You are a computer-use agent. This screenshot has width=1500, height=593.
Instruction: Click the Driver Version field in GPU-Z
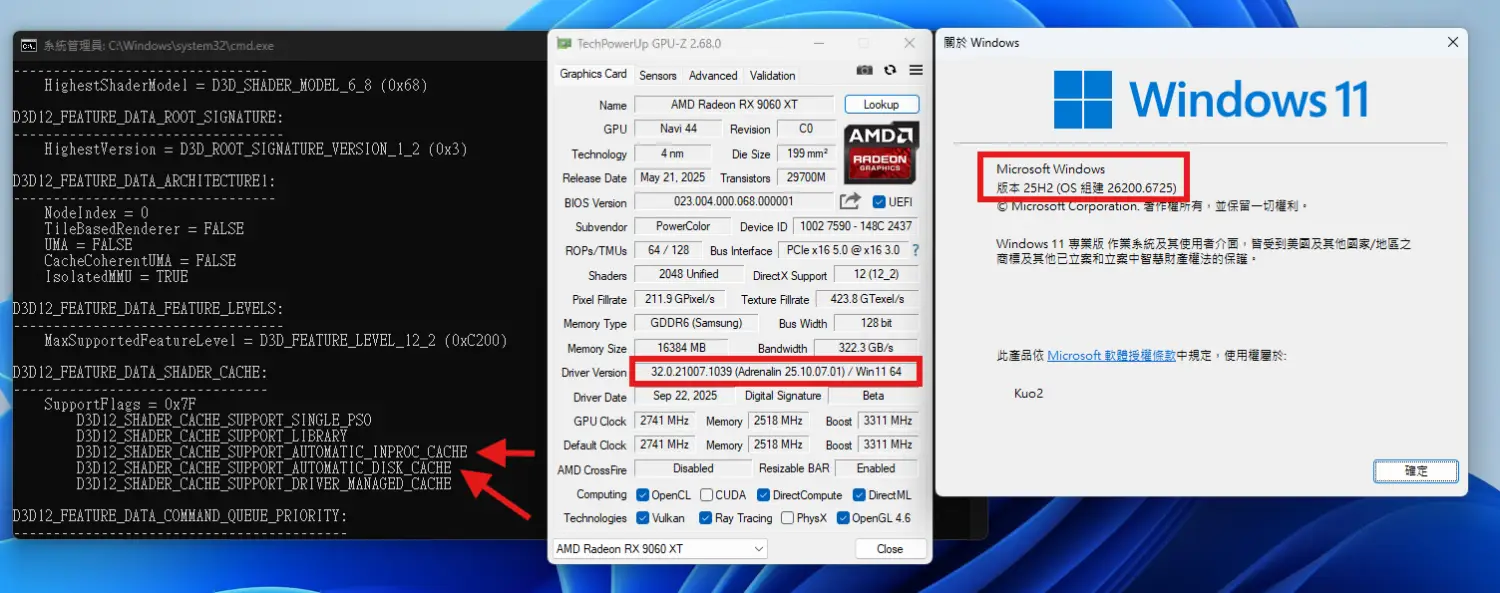(x=776, y=372)
